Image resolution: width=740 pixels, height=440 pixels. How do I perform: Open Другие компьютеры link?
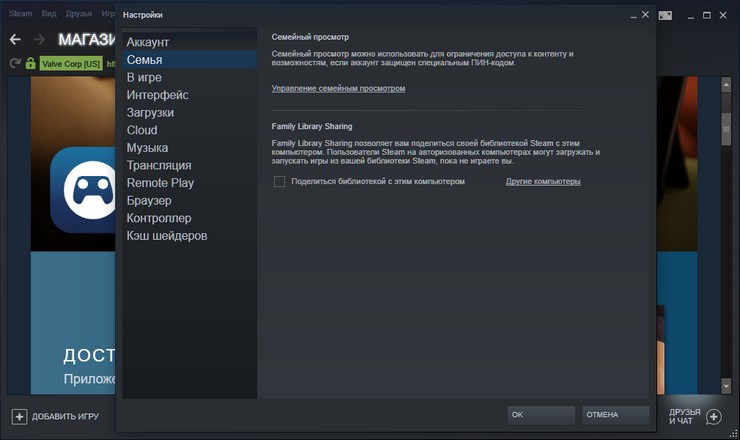pos(543,181)
